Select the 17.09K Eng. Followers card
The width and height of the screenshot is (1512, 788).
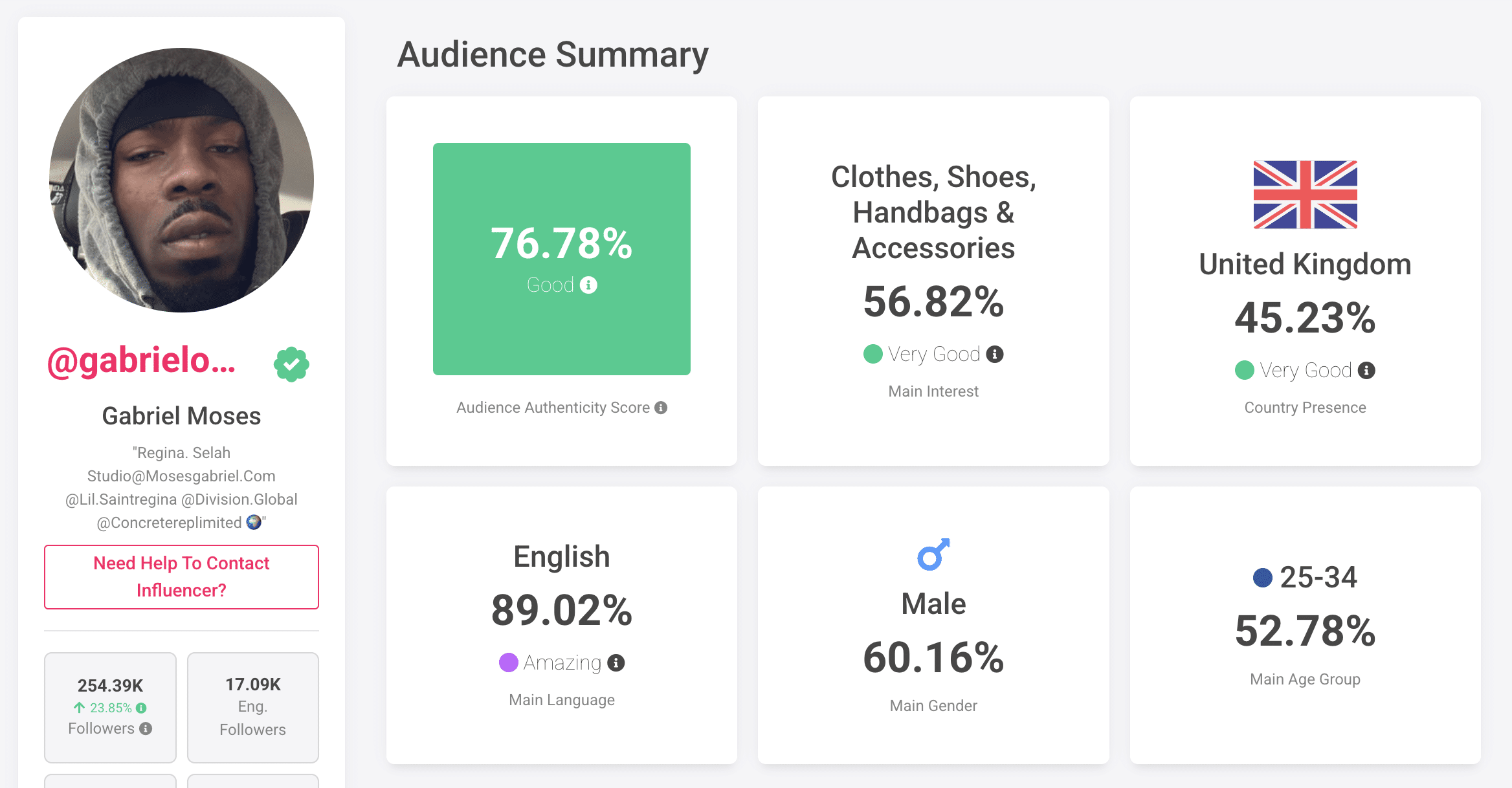(x=252, y=706)
